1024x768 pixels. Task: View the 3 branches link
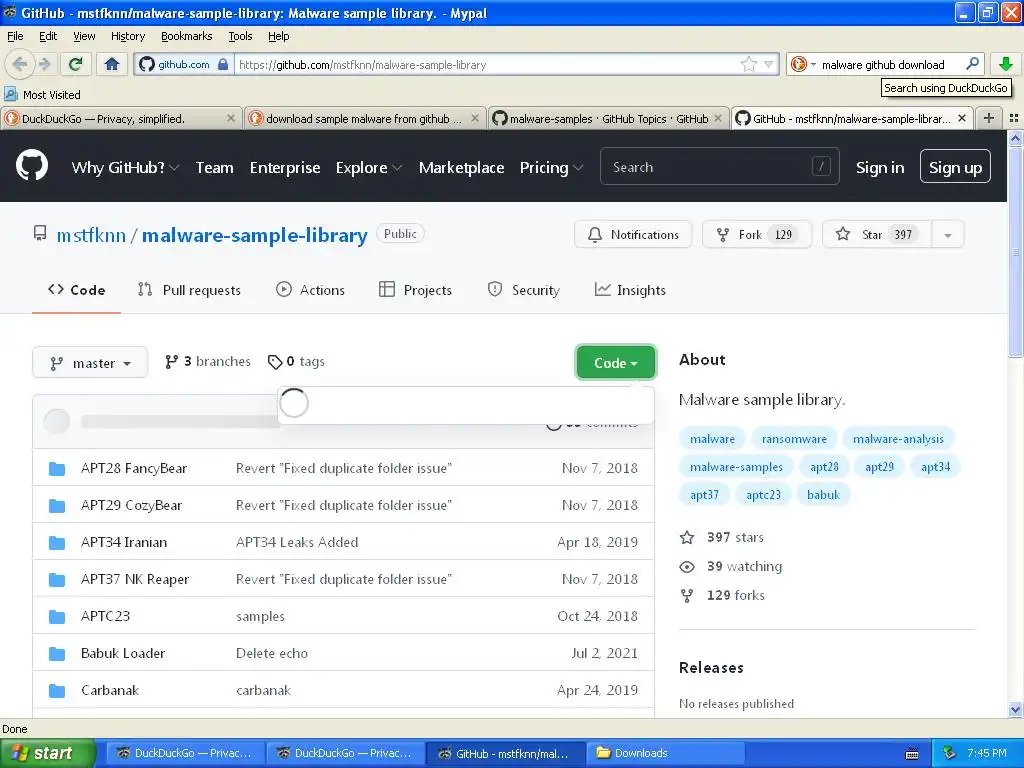[207, 362]
